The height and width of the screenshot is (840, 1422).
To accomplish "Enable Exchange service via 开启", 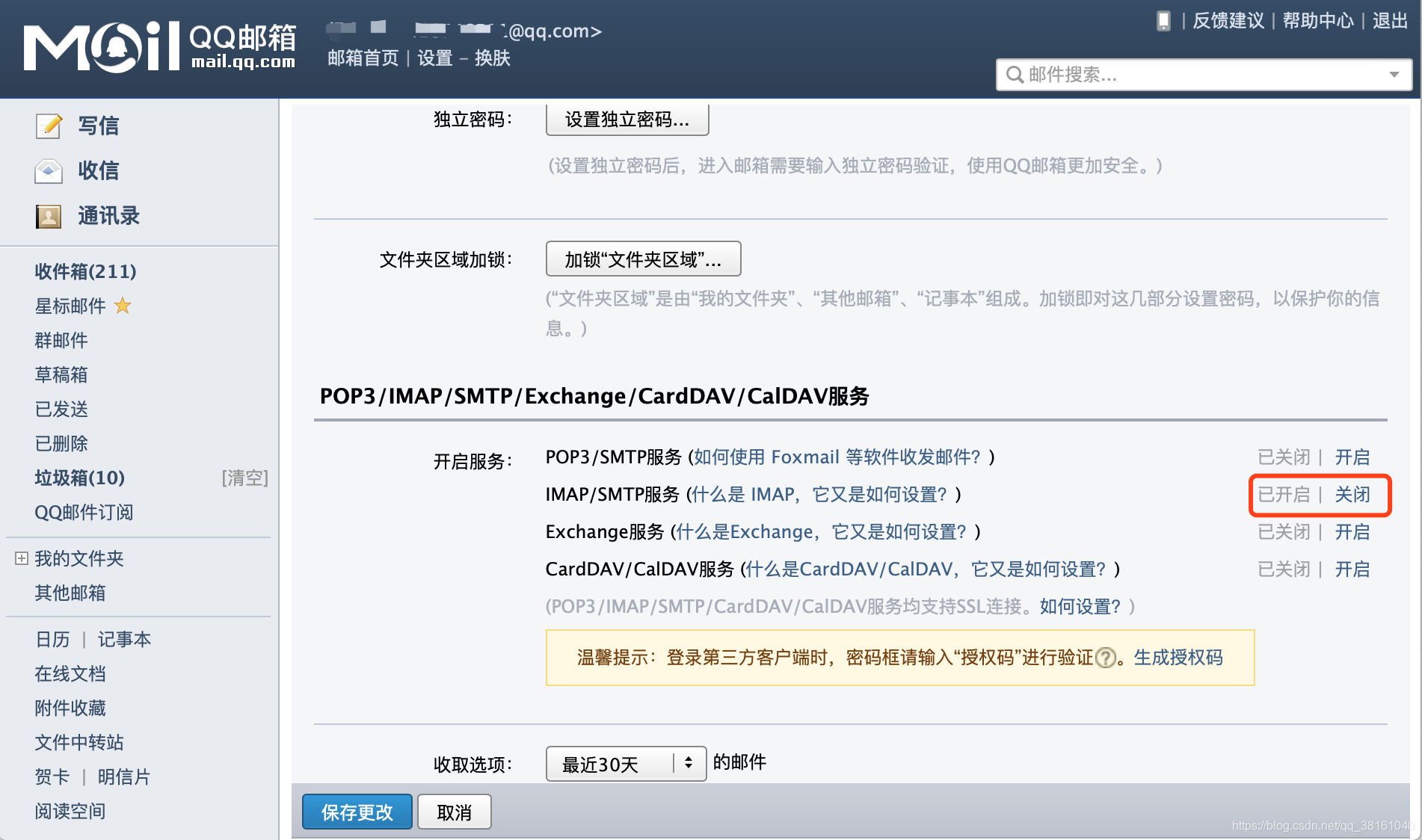I will pyautogui.click(x=1352, y=531).
